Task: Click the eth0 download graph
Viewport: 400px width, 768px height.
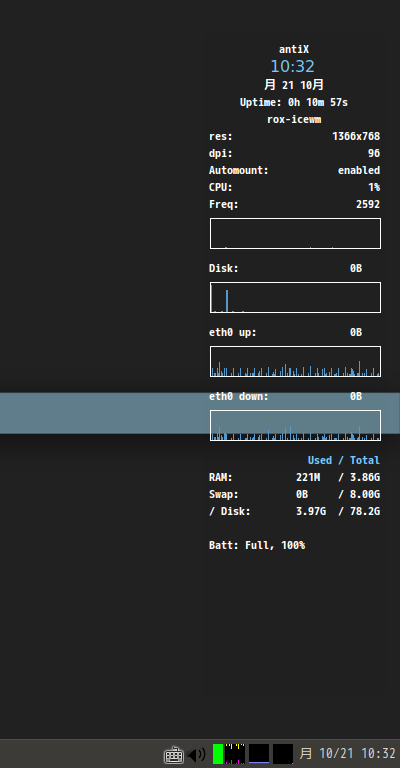Action: point(295,425)
